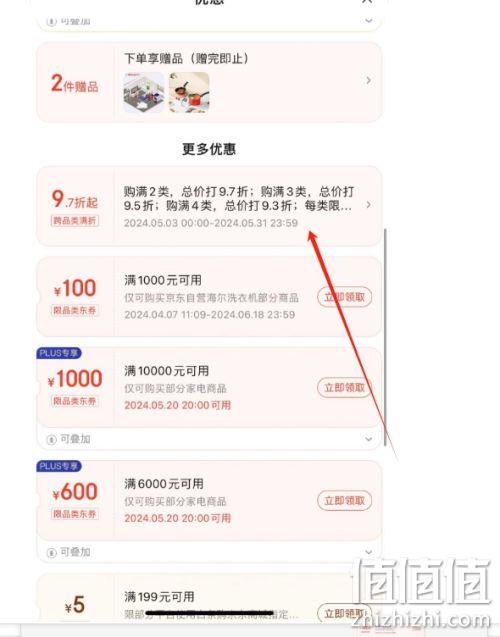Claim the ¥600 PLUS coupon
The height and width of the screenshot is (637, 500).
(344, 500)
